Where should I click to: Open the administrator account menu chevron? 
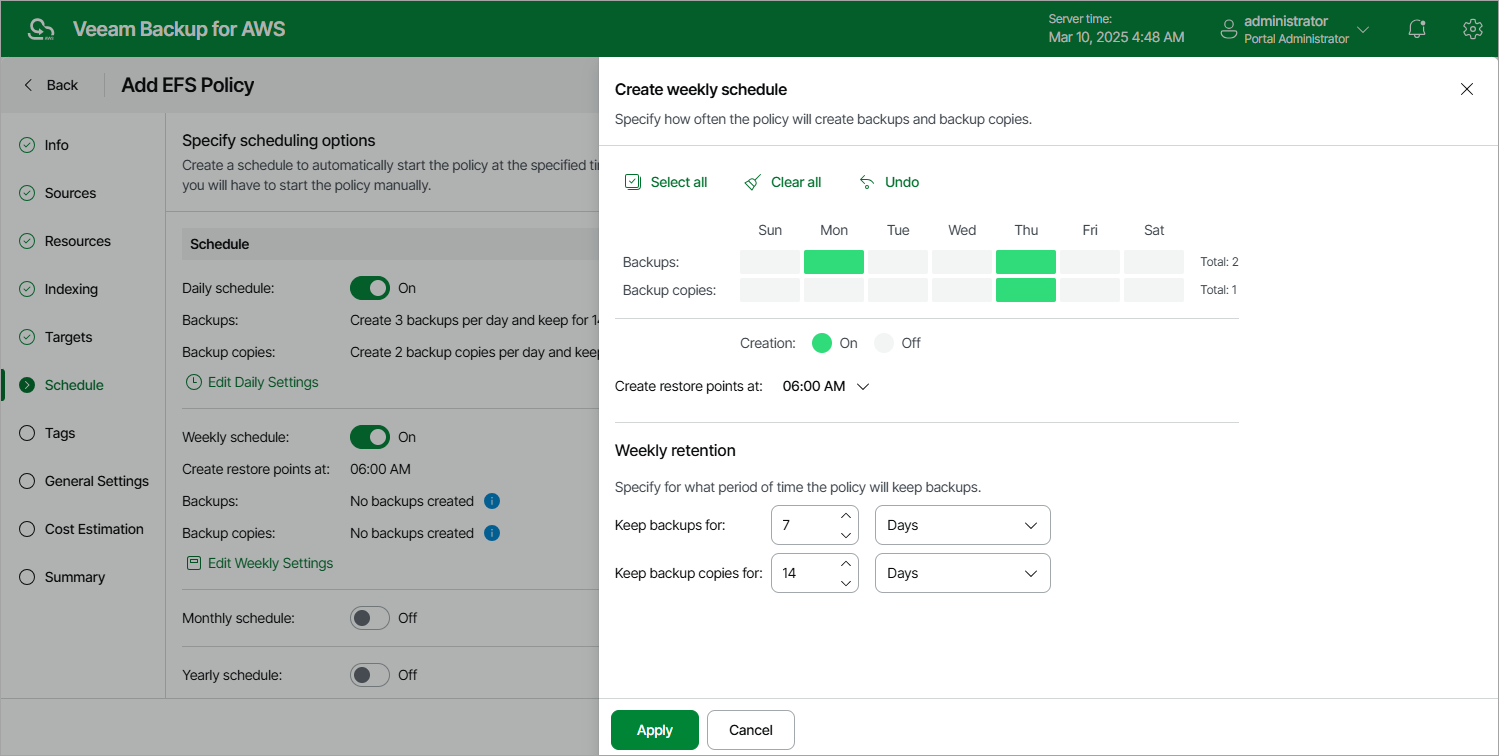pyautogui.click(x=1363, y=29)
